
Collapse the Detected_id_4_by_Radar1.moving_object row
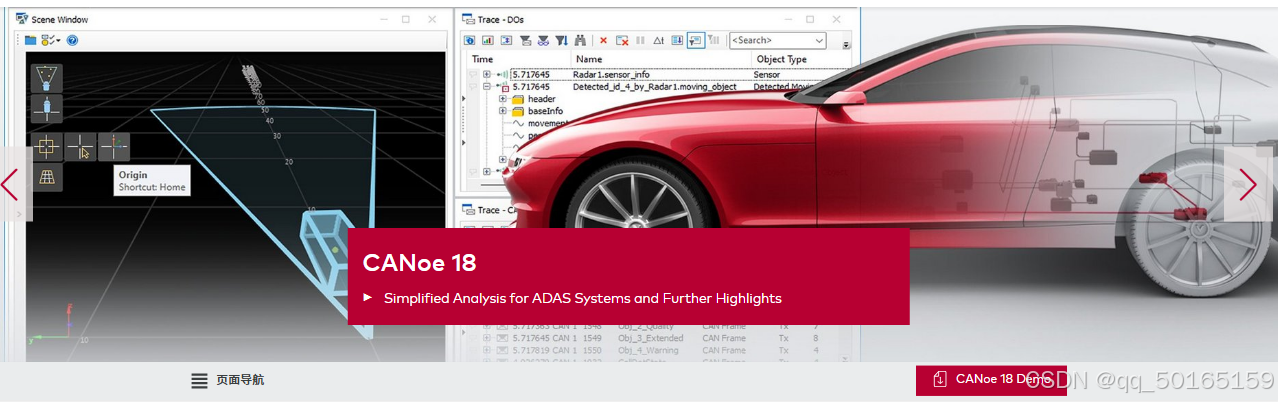click(x=487, y=87)
